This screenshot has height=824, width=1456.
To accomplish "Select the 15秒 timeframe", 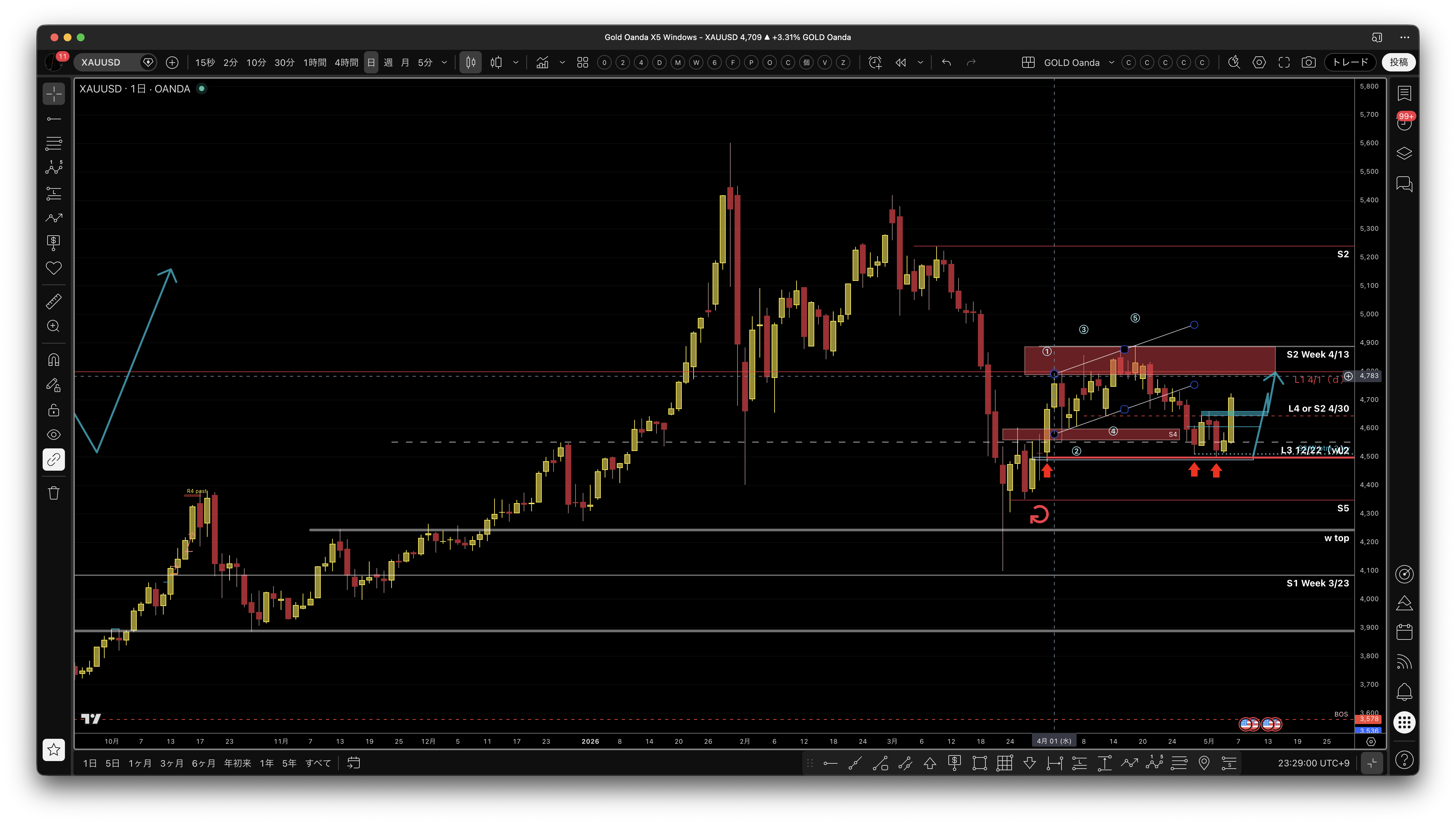I will coord(205,62).
